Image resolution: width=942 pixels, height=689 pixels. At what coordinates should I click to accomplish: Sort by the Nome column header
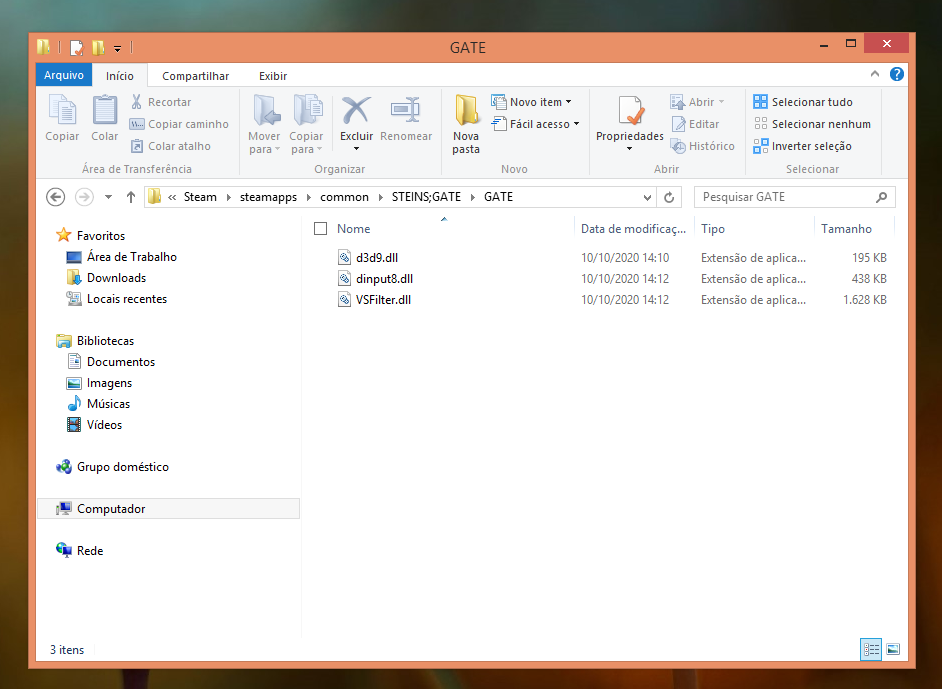353,228
